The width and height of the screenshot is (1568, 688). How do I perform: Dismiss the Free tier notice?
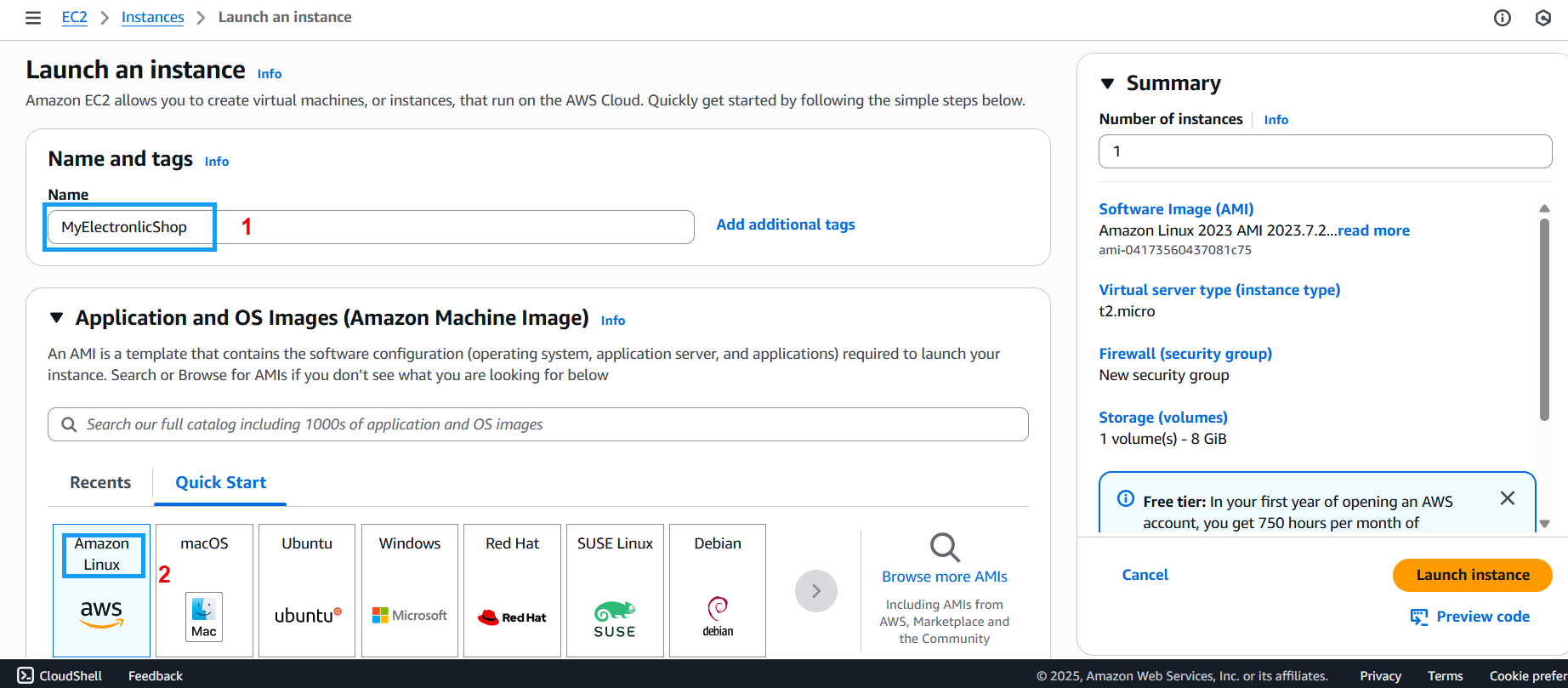coord(1508,498)
